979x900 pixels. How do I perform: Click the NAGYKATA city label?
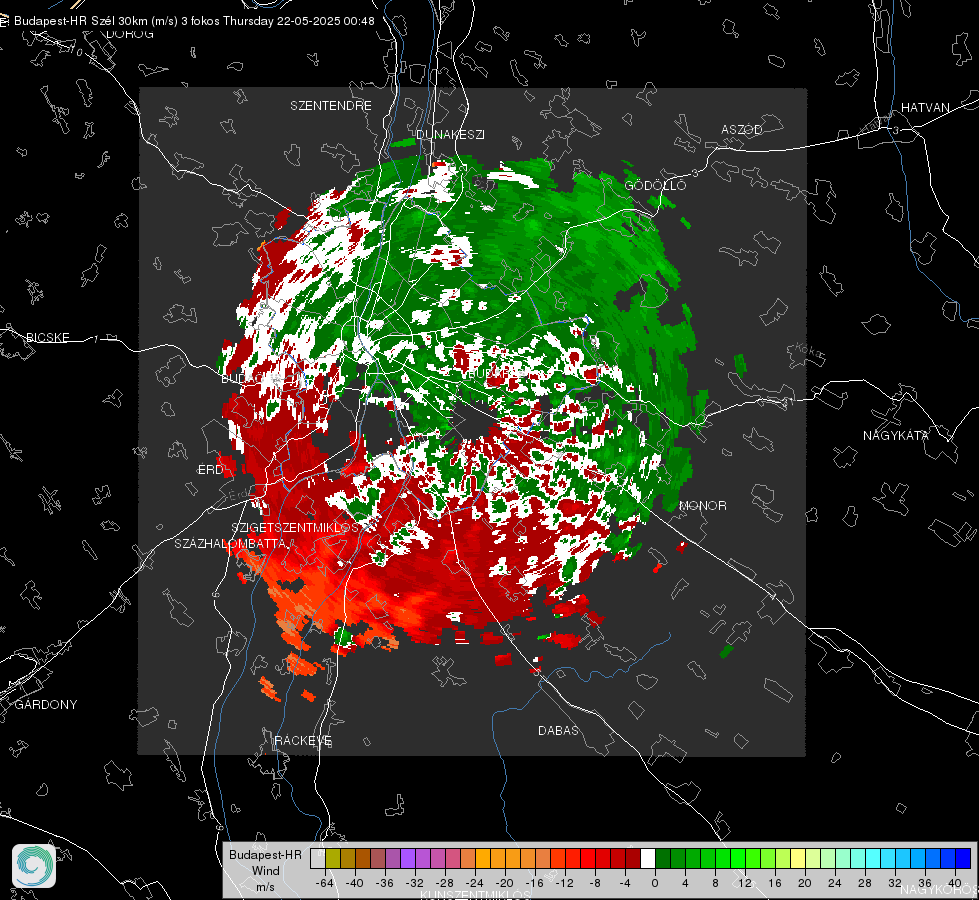[896, 435]
